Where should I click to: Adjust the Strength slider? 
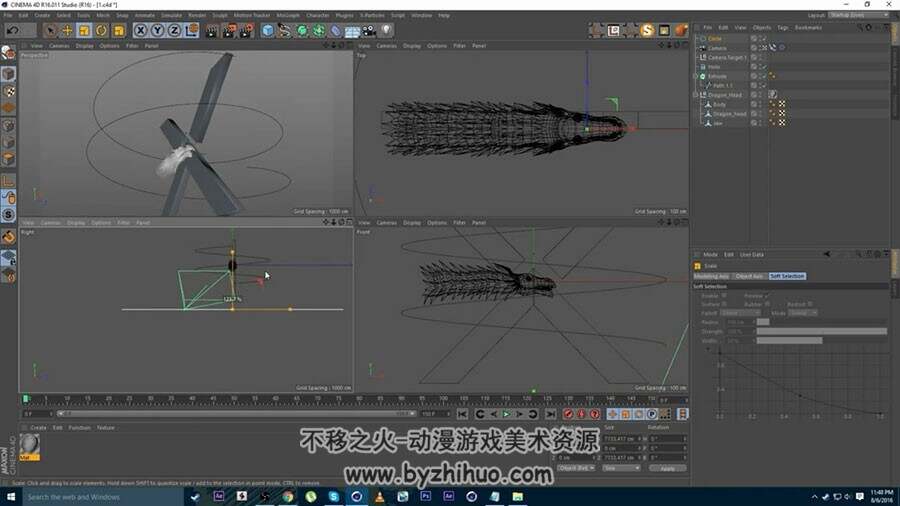[821, 332]
